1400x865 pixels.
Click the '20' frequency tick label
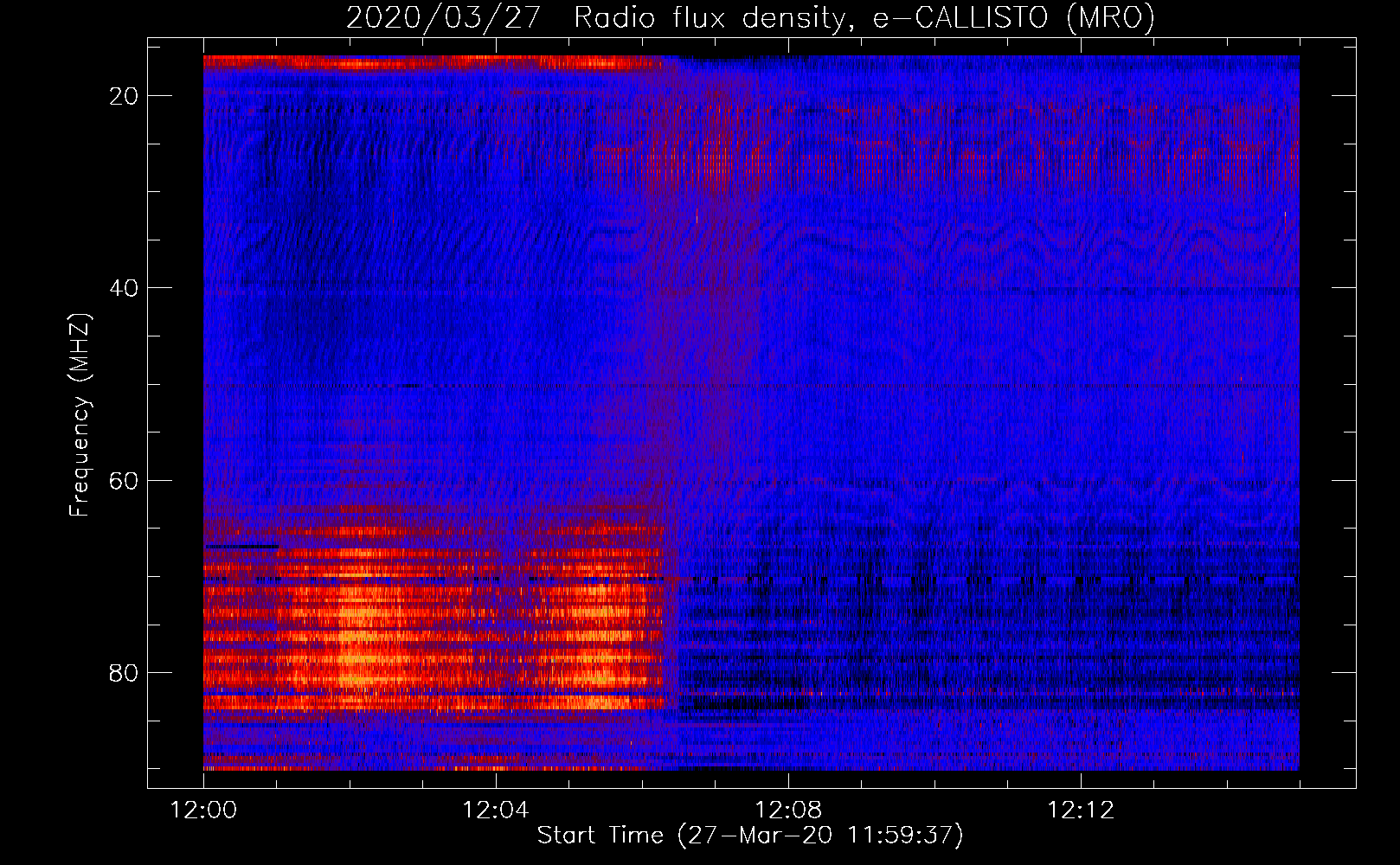[125, 96]
